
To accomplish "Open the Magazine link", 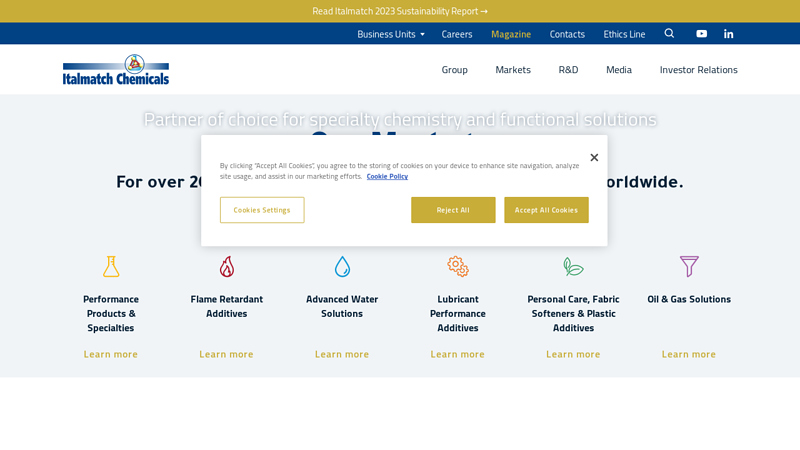I will coord(511,34).
